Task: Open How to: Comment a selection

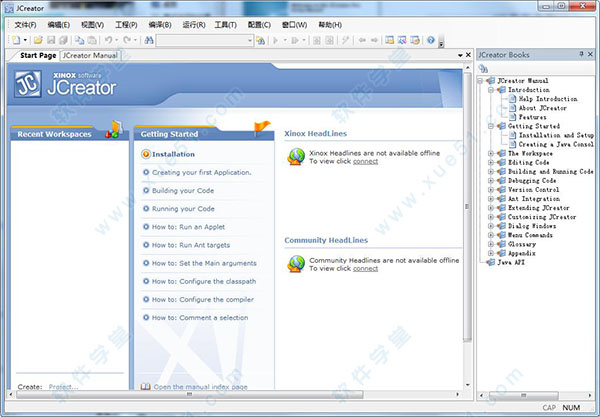Action: tap(200, 318)
